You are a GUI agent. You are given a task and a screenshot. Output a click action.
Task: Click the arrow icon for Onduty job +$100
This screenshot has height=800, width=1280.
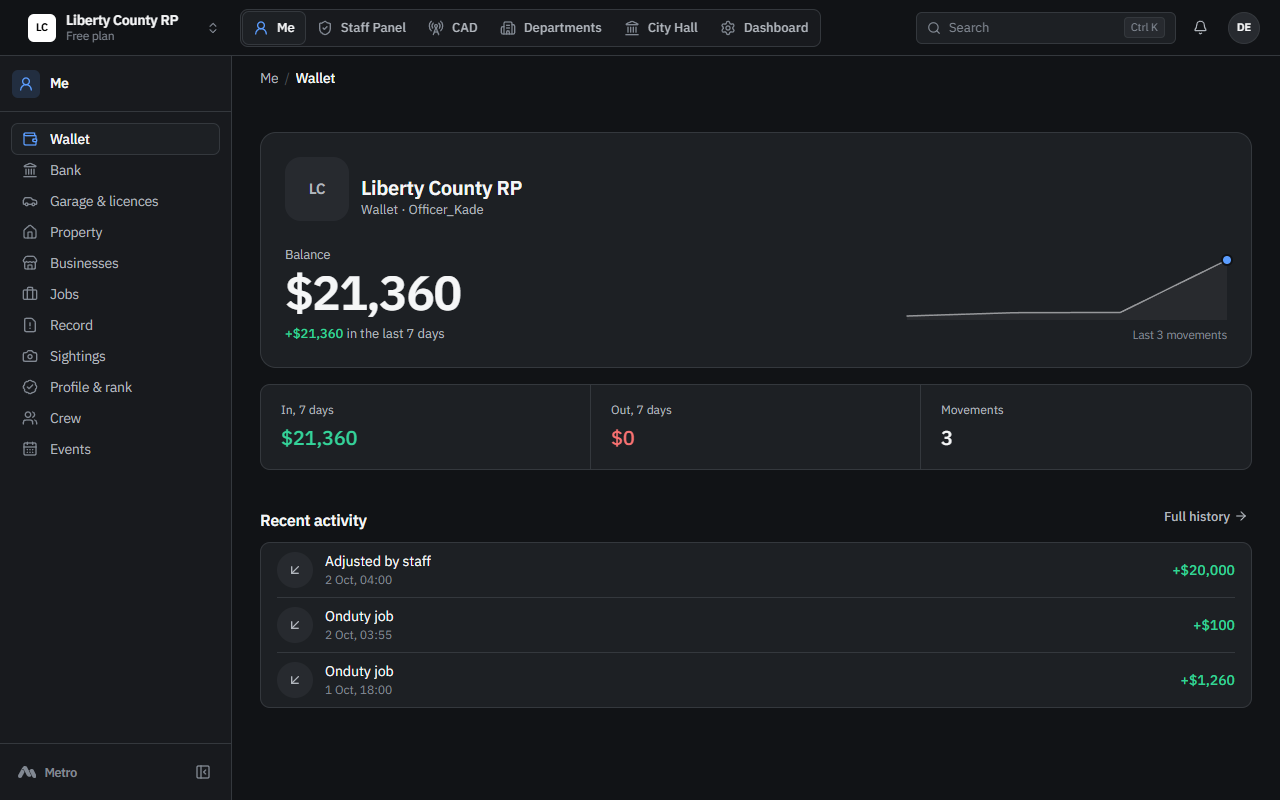coord(295,625)
